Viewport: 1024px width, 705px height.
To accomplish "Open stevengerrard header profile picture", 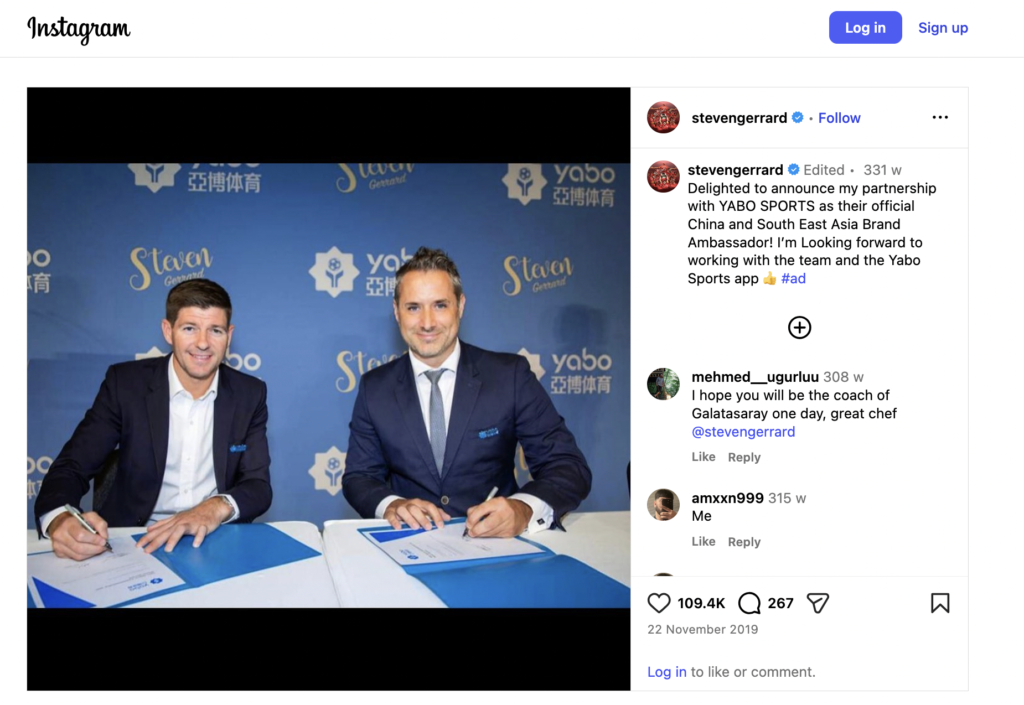I will point(663,118).
